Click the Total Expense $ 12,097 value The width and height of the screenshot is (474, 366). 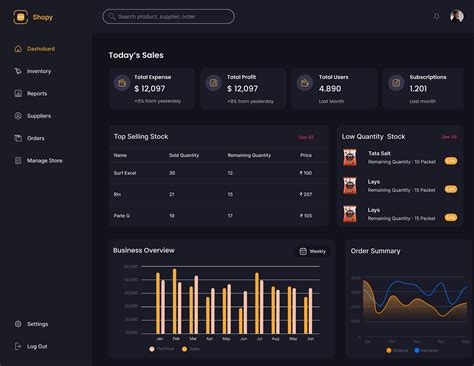point(150,89)
